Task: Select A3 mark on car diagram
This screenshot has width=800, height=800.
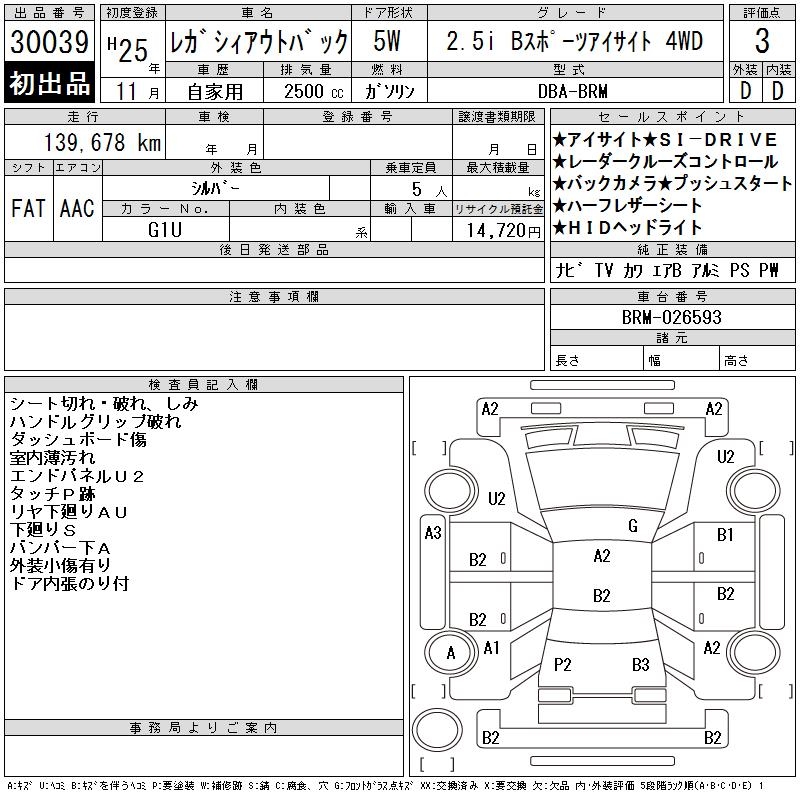Action: pyautogui.click(x=433, y=533)
